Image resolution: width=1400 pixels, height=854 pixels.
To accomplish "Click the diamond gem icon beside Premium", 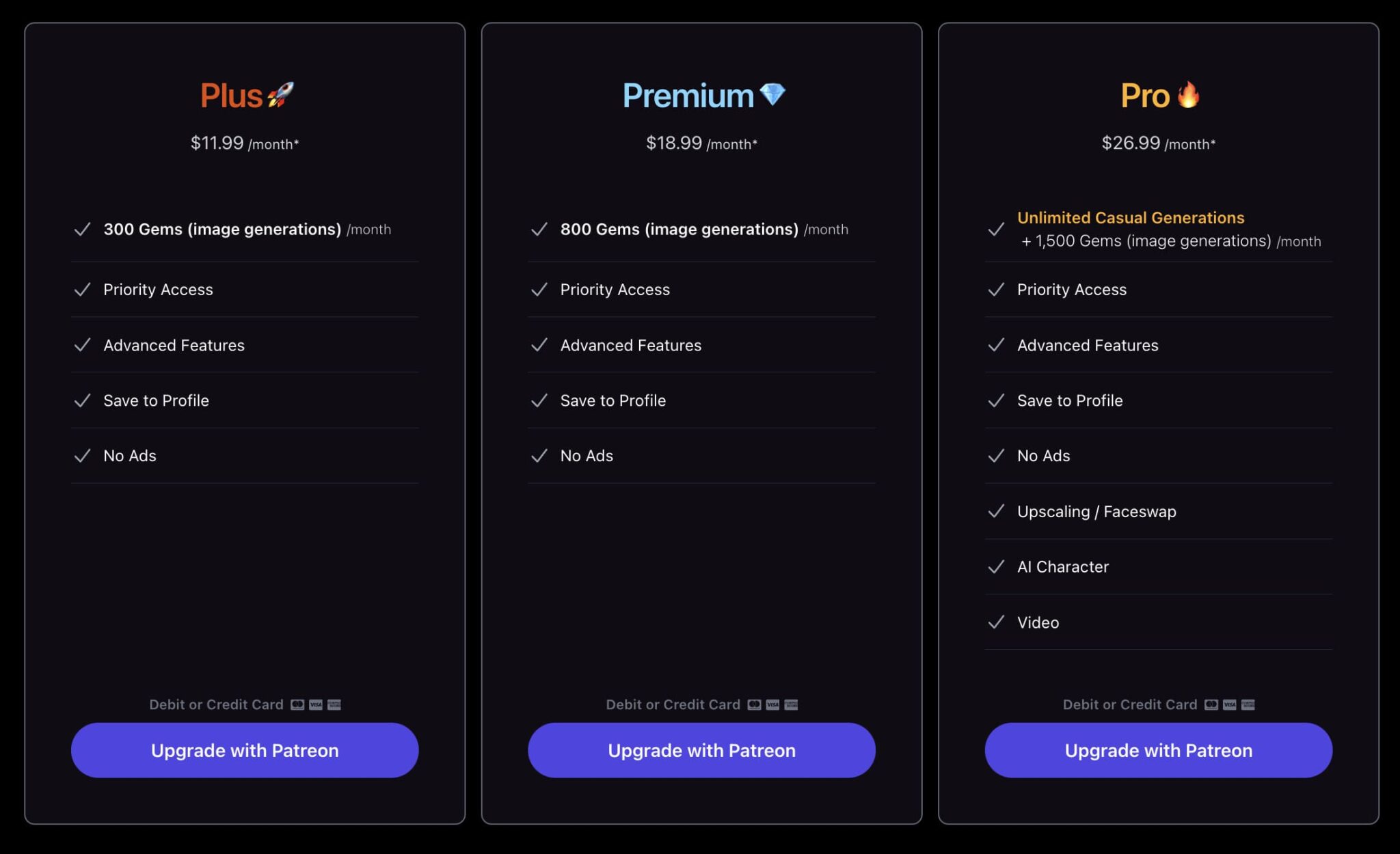I will point(772,94).
